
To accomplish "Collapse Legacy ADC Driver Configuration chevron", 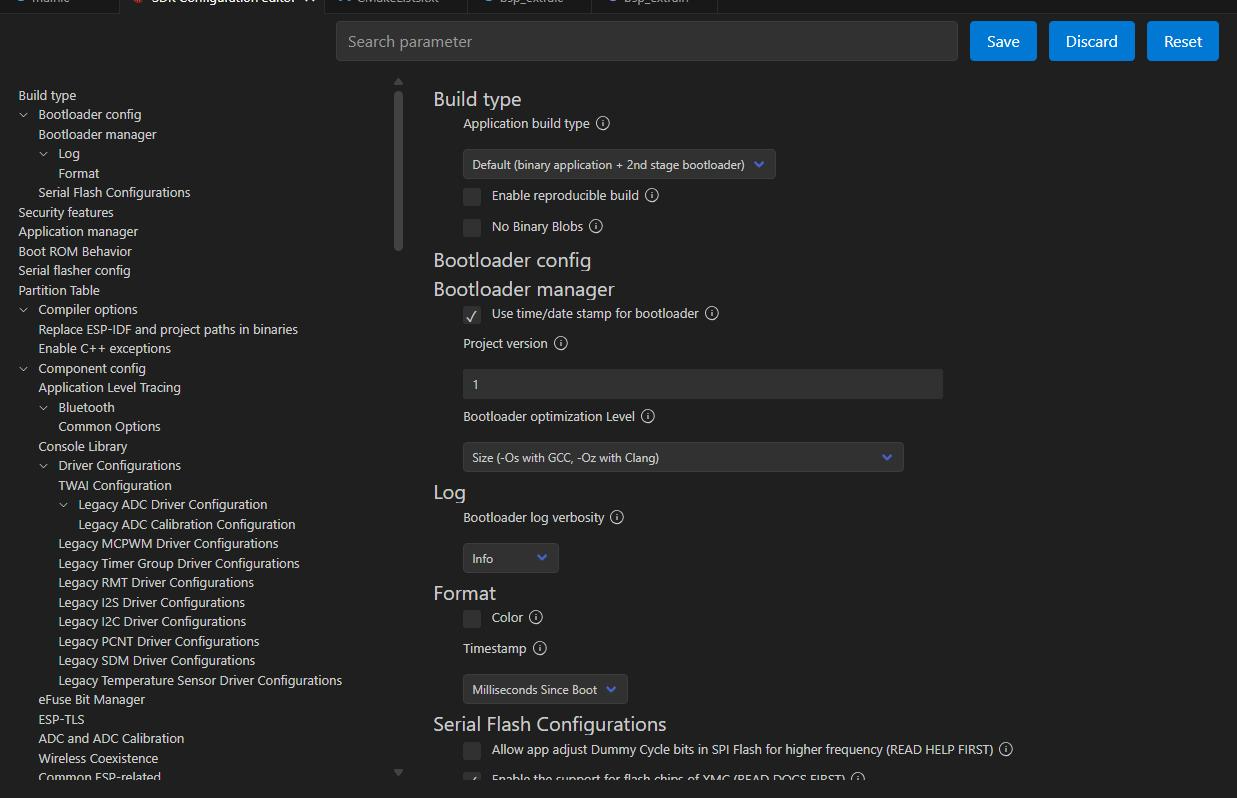I will click(64, 505).
